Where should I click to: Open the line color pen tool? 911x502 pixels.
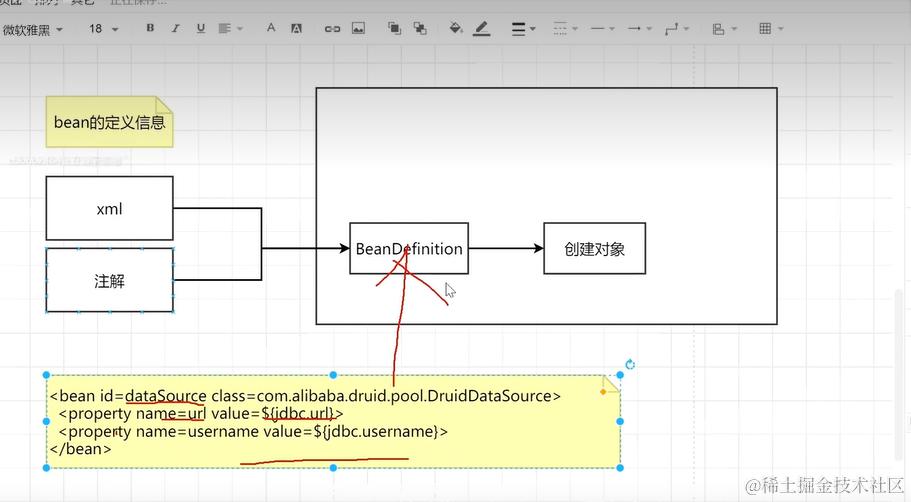tap(482, 28)
